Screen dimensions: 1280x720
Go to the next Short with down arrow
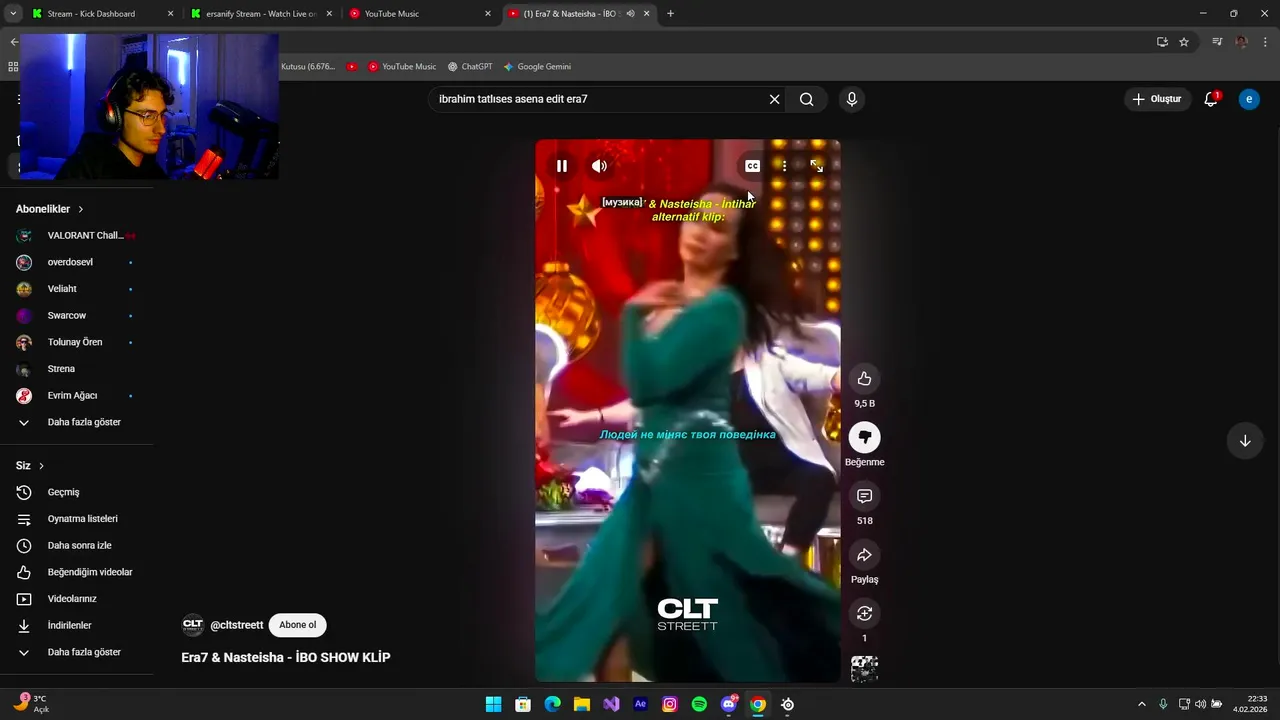click(1245, 441)
